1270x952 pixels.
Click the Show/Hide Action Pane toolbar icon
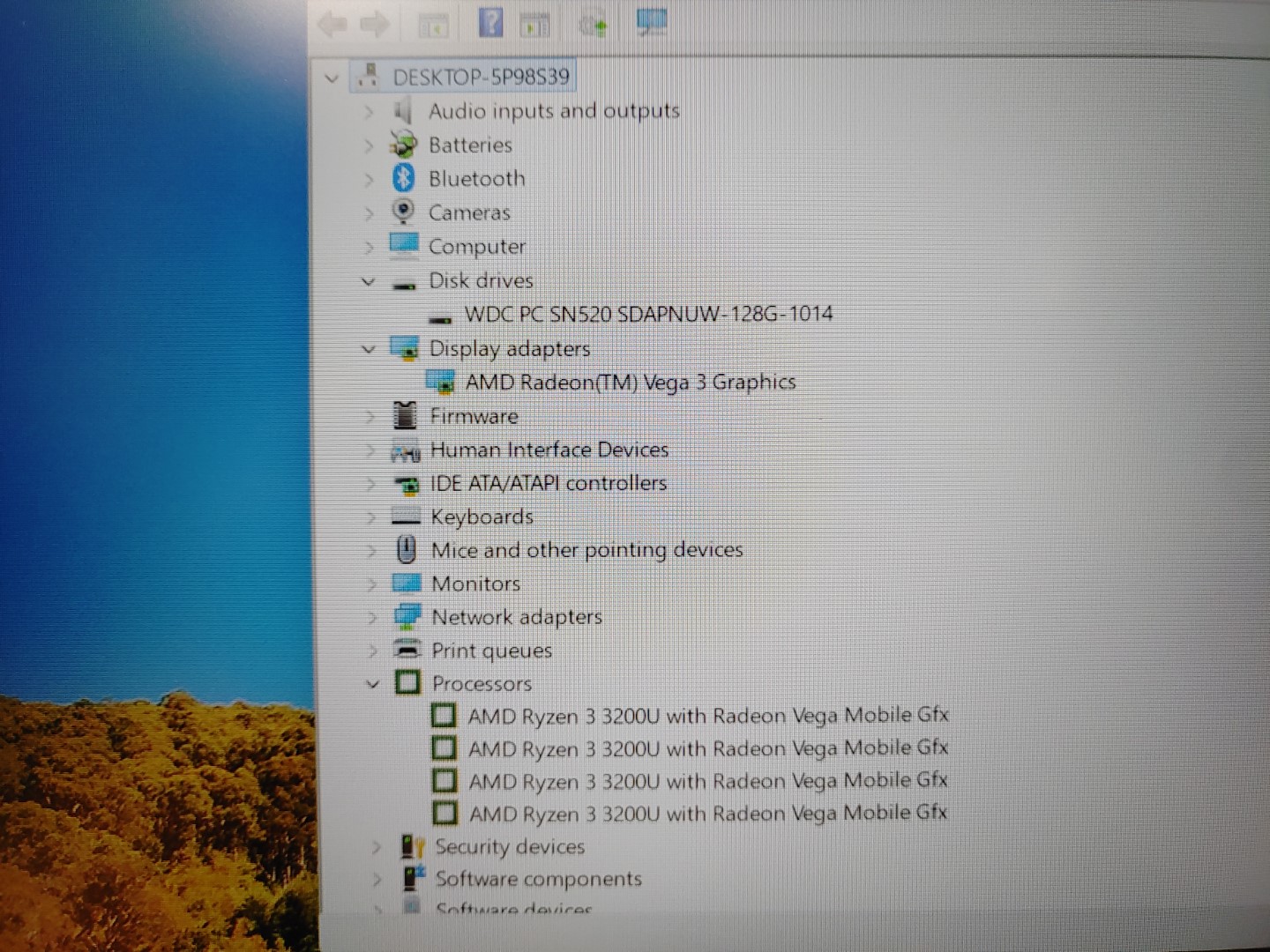click(x=534, y=26)
